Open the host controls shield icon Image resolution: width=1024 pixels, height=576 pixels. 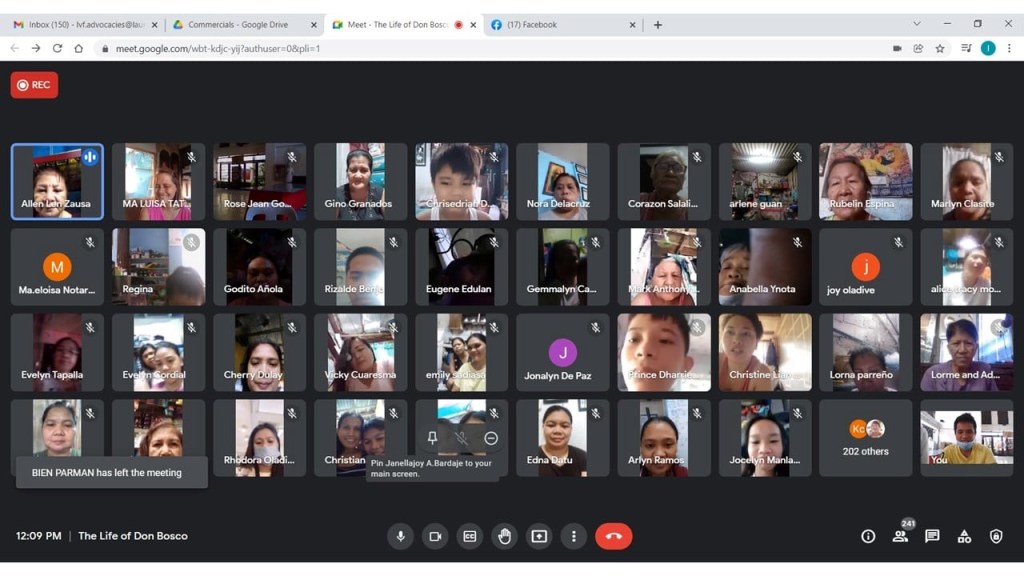click(x=996, y=536)
